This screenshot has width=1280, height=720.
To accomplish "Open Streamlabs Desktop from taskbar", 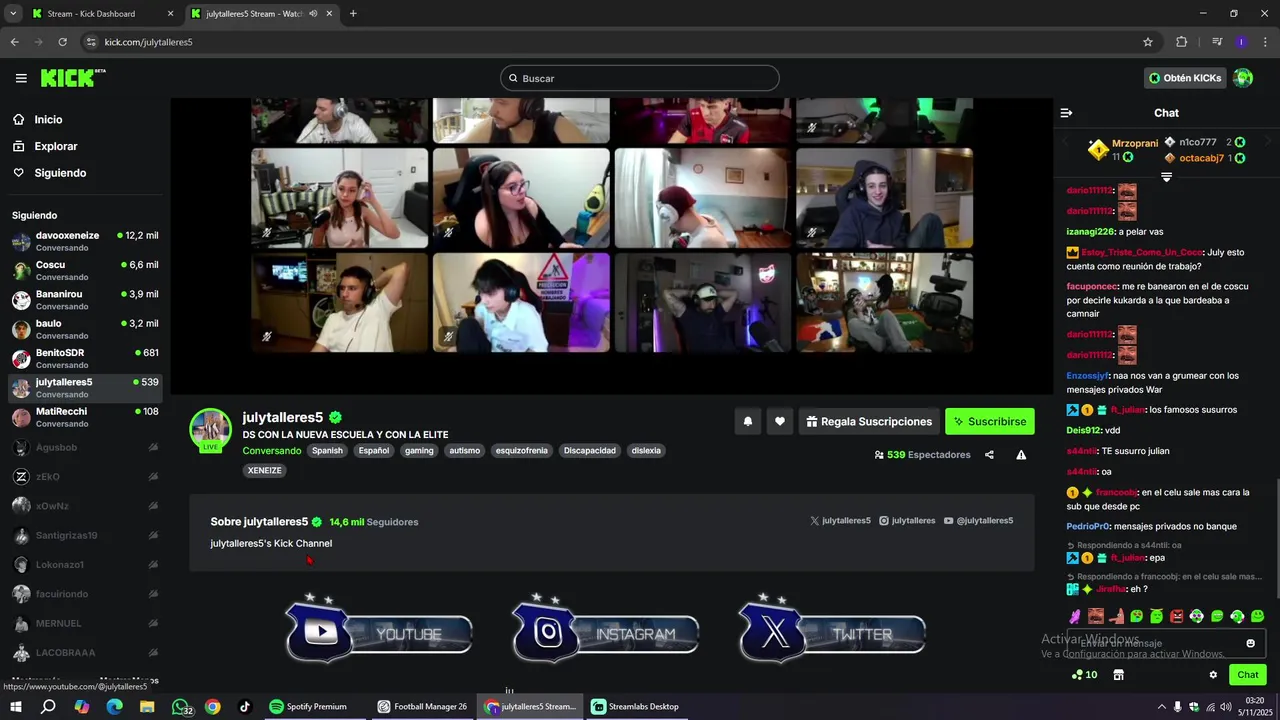I will (635, 706).
